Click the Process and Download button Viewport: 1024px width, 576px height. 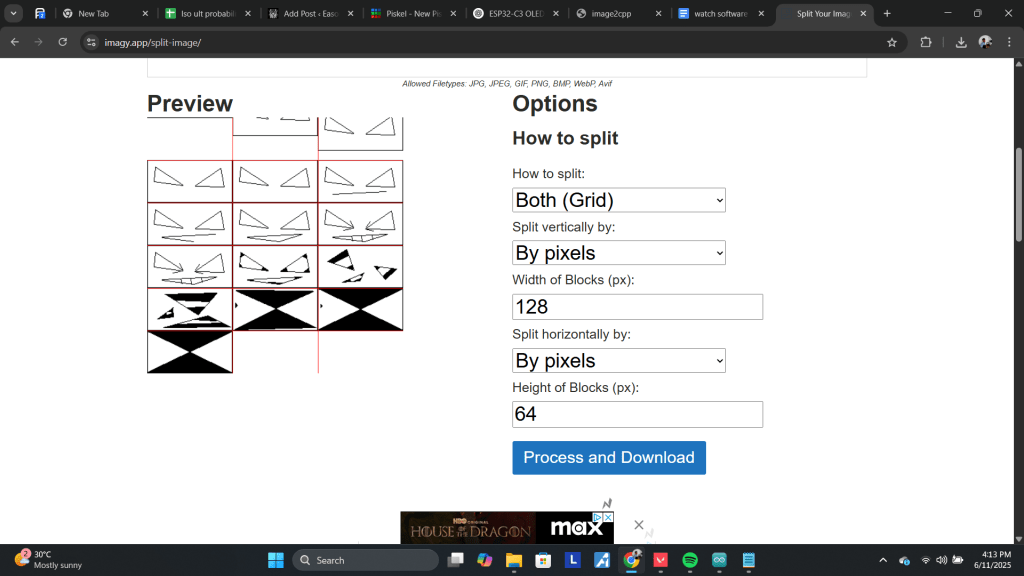pos(608,458)
